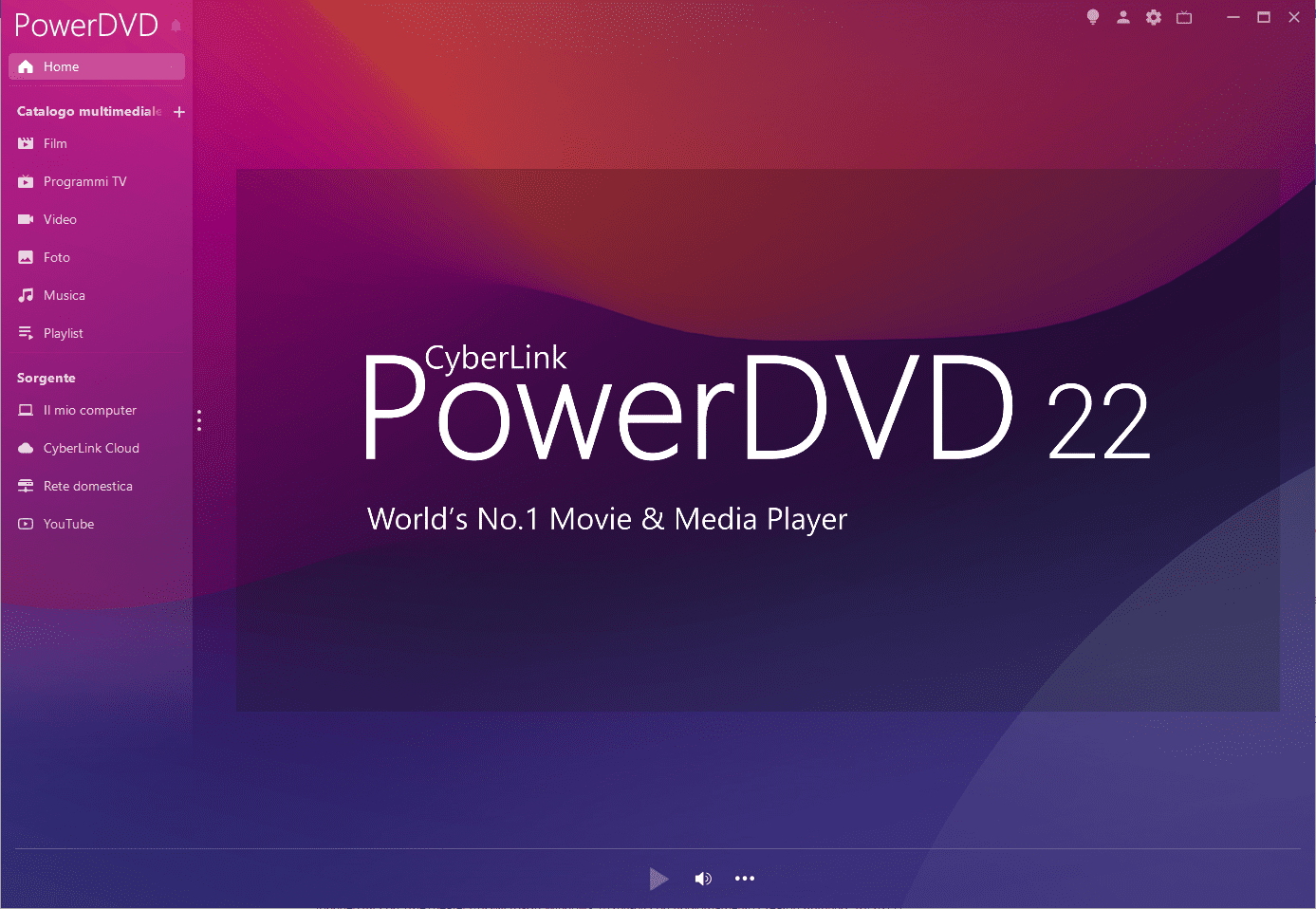
Task: Click the Video camera icon
Action: click(x=26, y=219)
